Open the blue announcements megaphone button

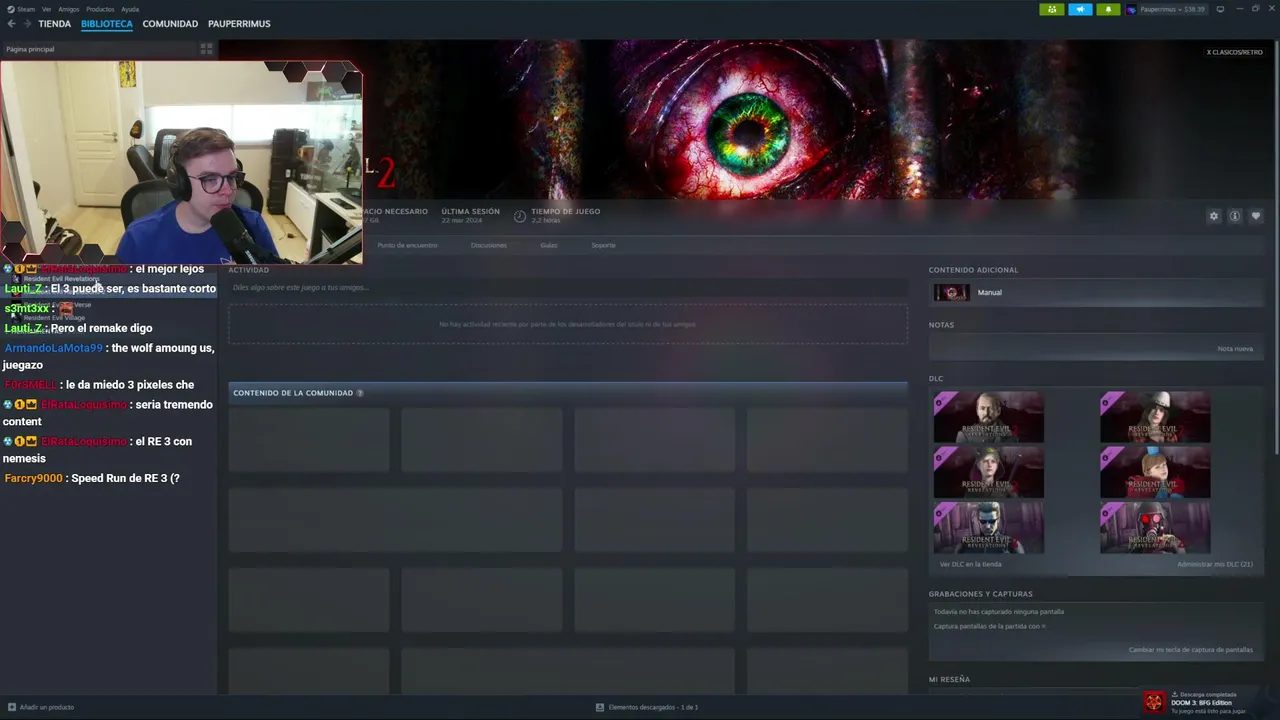[x=1080, y=9]
